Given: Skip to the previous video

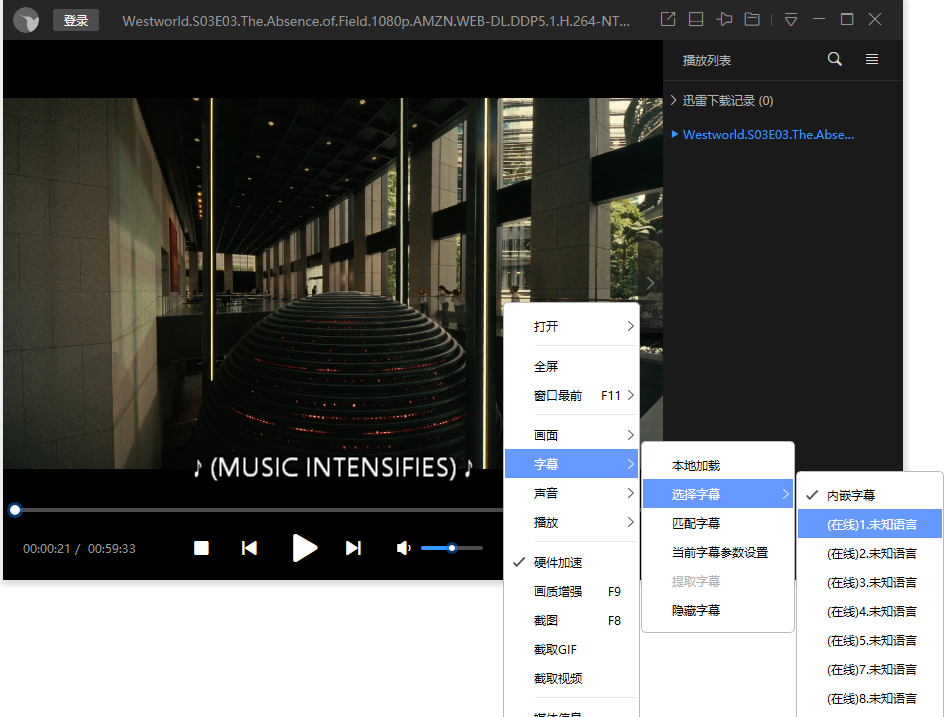Looking at the screenshot, I should pyautogui.click(x=250, y=548).
